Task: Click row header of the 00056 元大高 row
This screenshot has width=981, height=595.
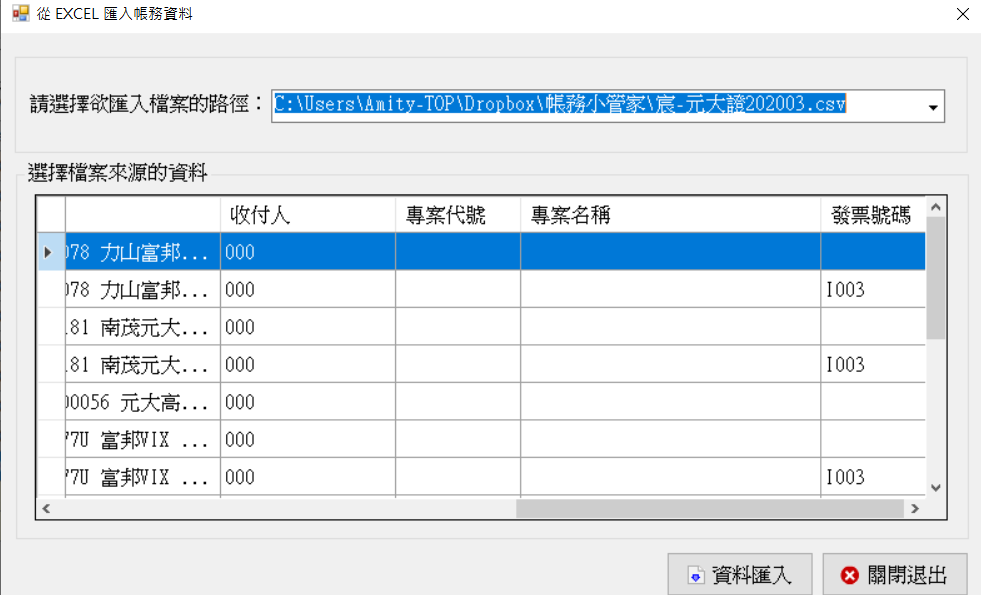Action: (x=51, y=402)
